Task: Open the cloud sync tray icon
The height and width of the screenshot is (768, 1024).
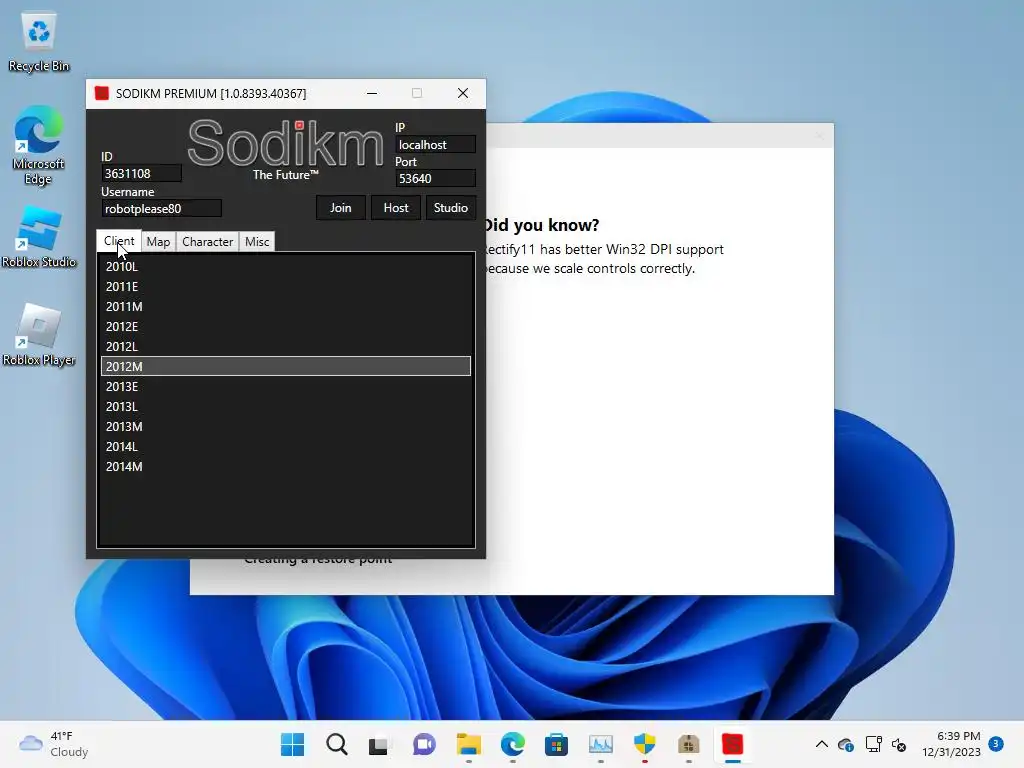Action: point(846,744)
